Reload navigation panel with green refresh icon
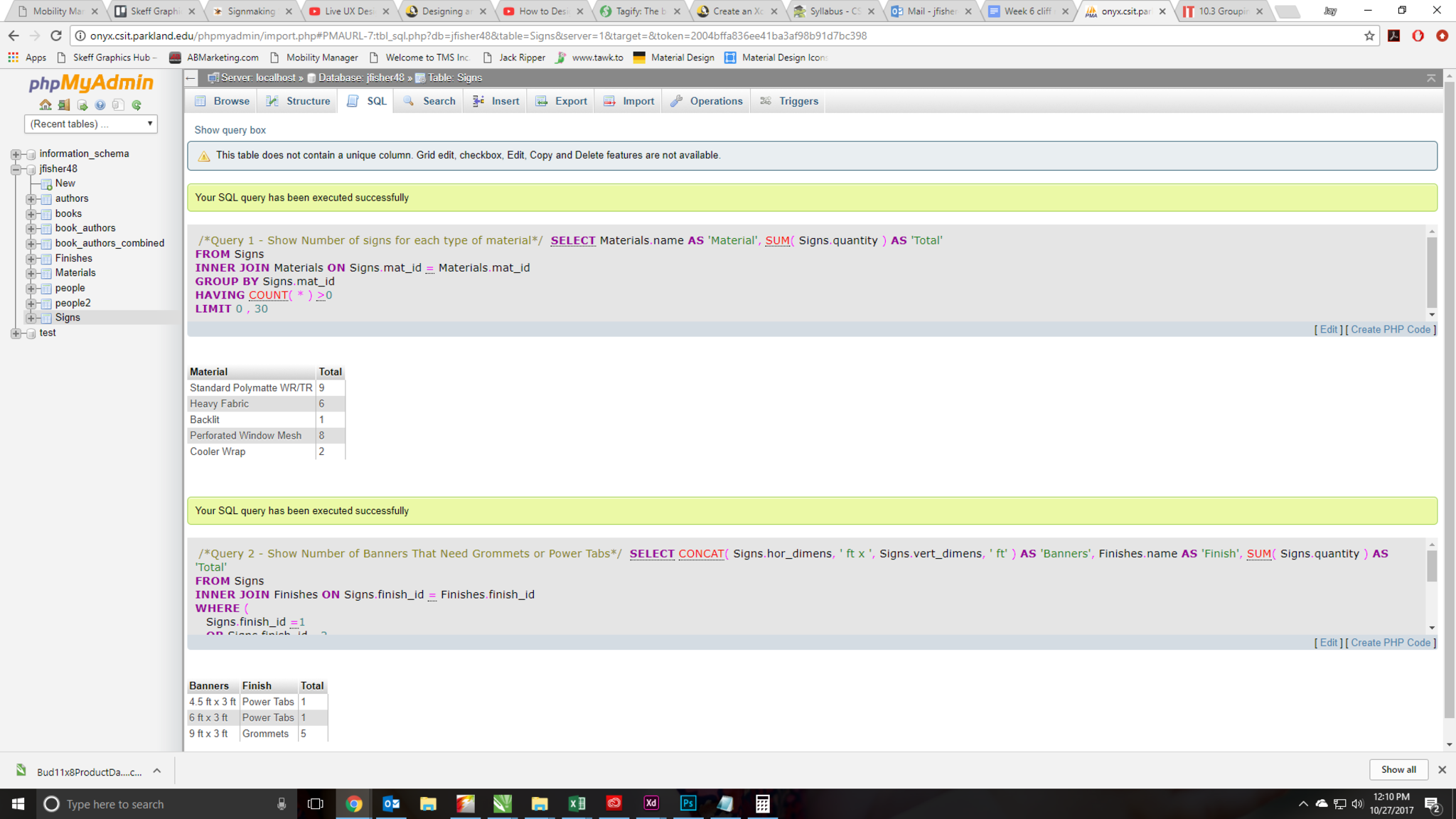Image resolution: width=1456 pixels, height=819 pixels. pos(136,105)
